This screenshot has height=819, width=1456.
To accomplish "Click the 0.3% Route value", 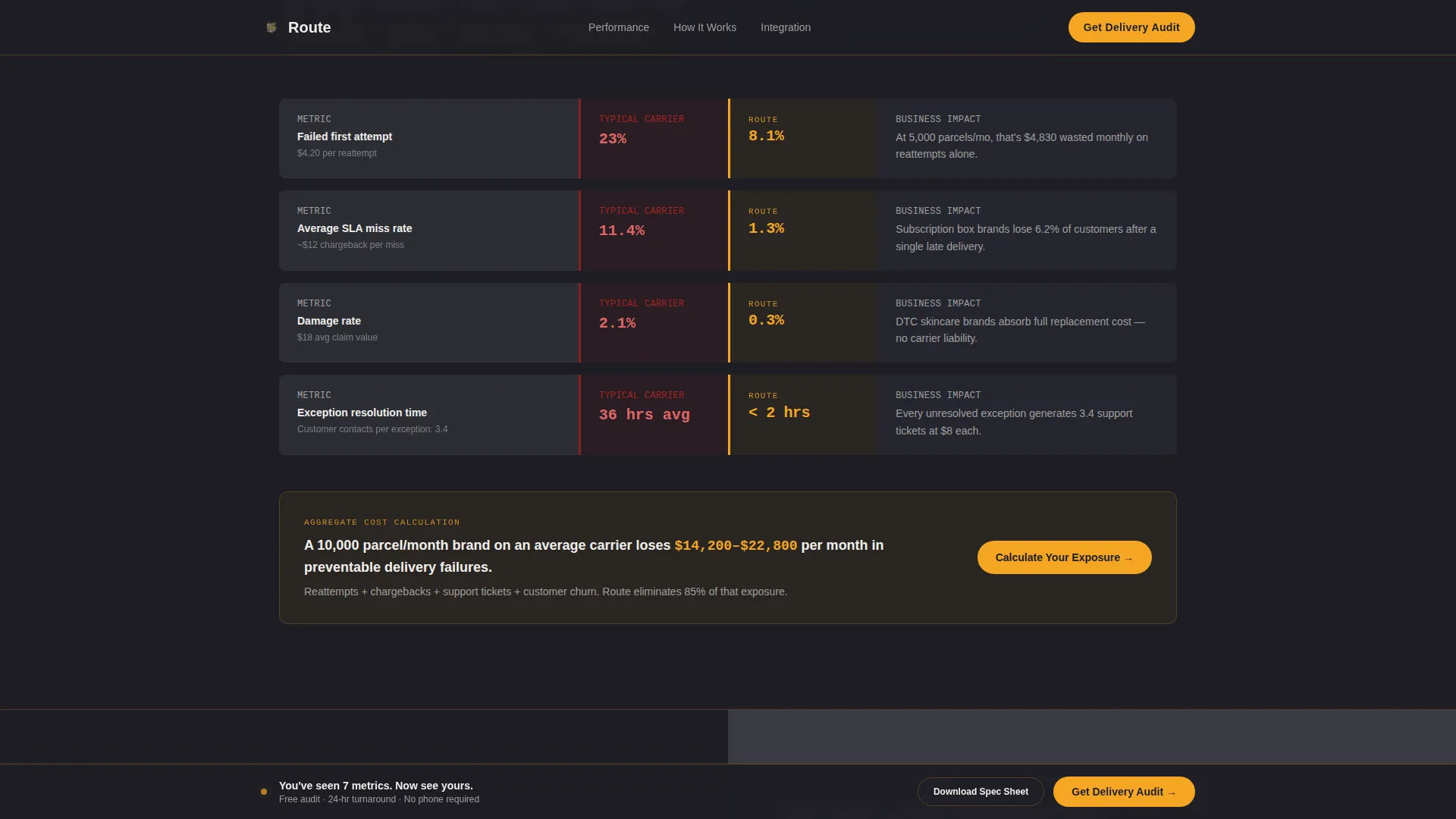I will (x=766, y=320).
